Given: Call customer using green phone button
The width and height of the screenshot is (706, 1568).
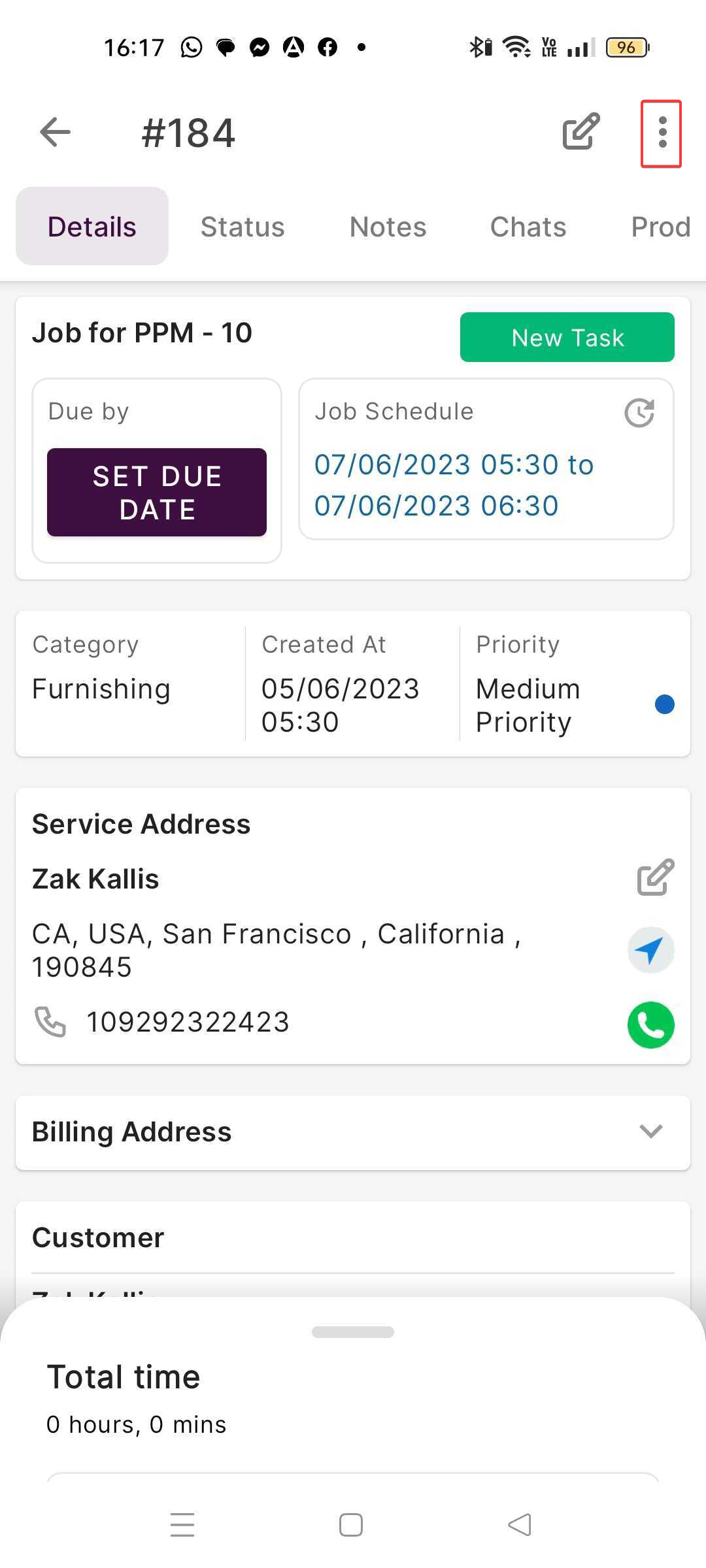Looking at the screenshot, I should pyautogui.click(x=650, y=1024).
